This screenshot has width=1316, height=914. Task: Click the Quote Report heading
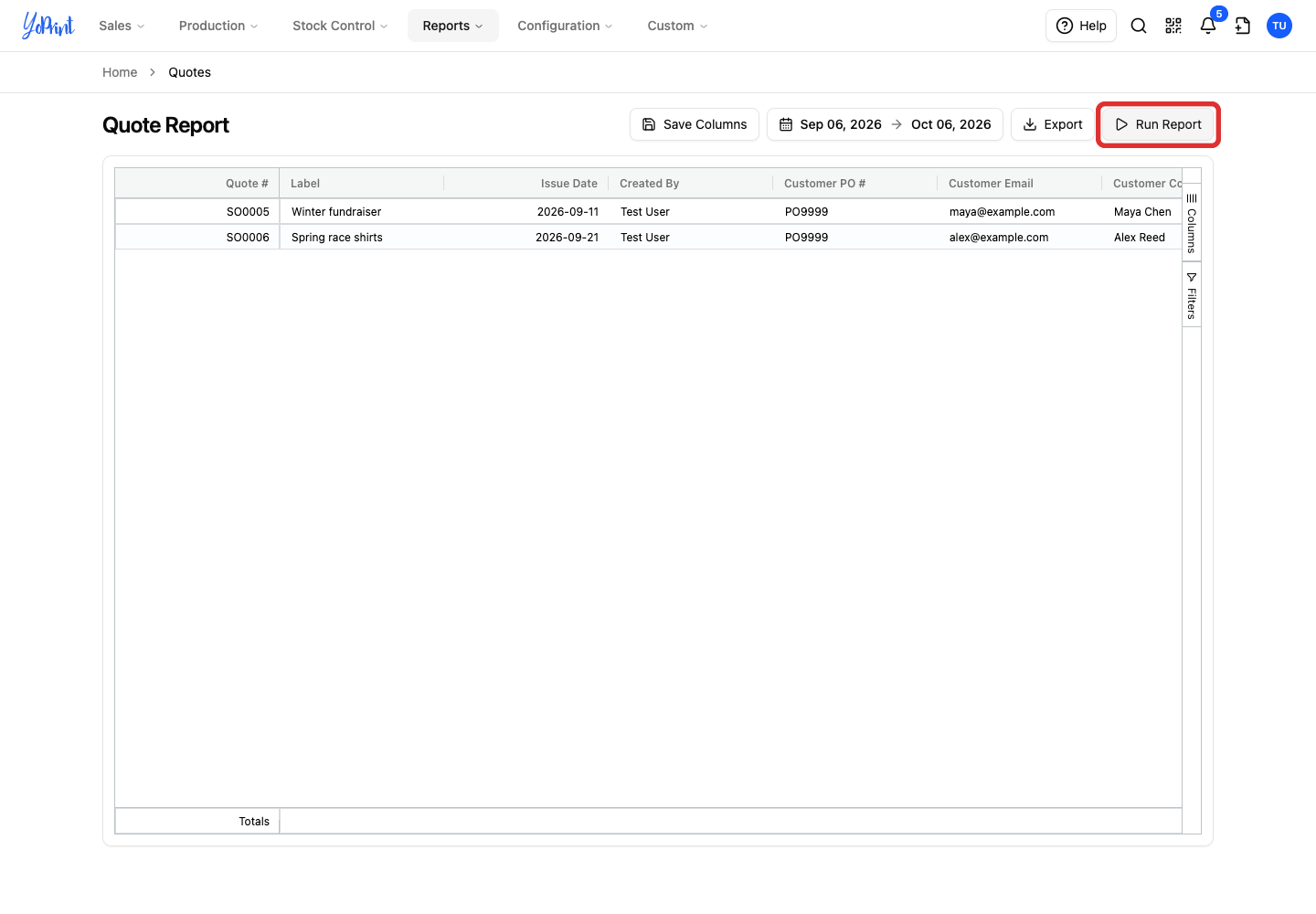pos(165,125)
